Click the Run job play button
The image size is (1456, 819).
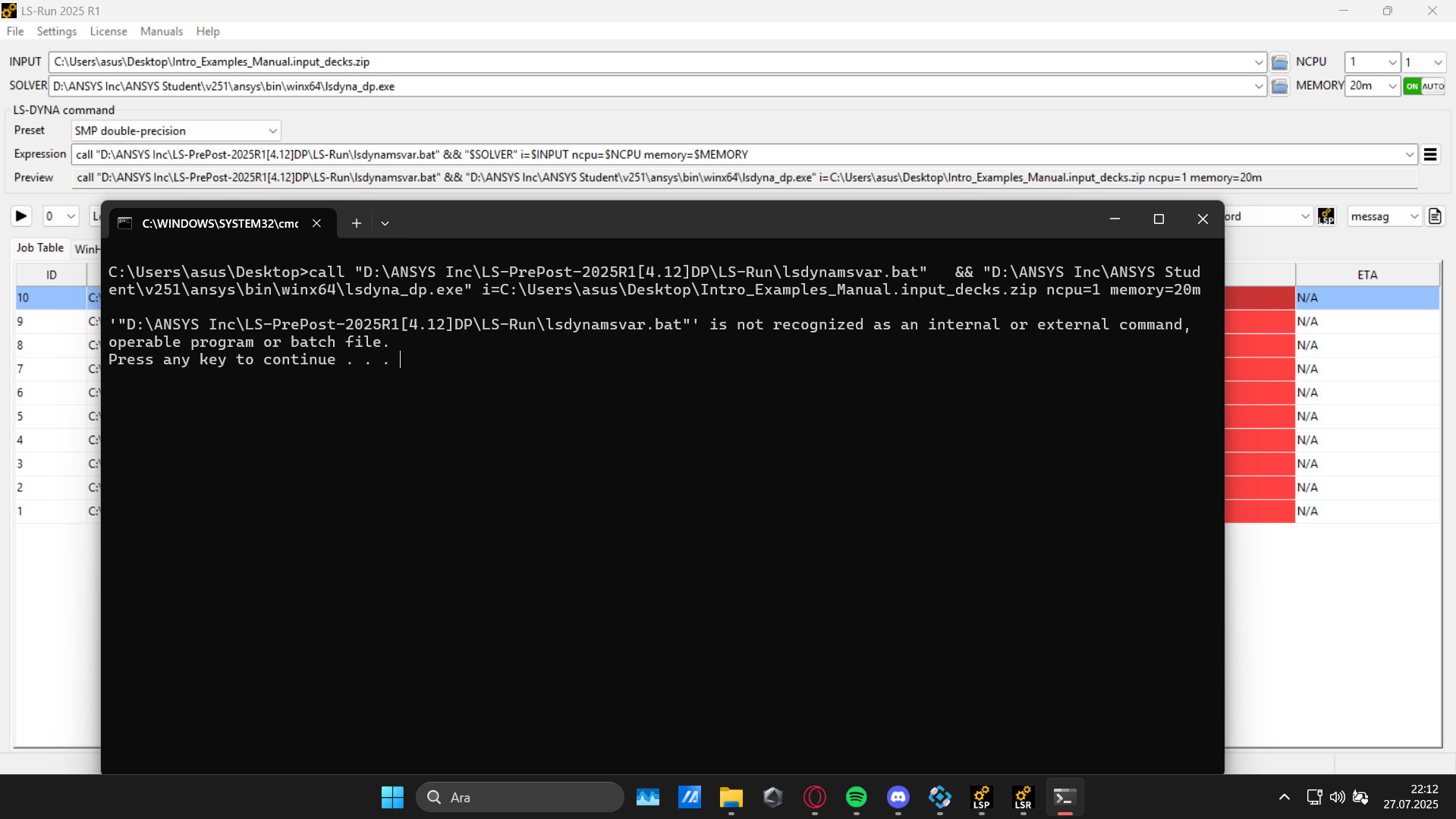click(x=21, y=216)
